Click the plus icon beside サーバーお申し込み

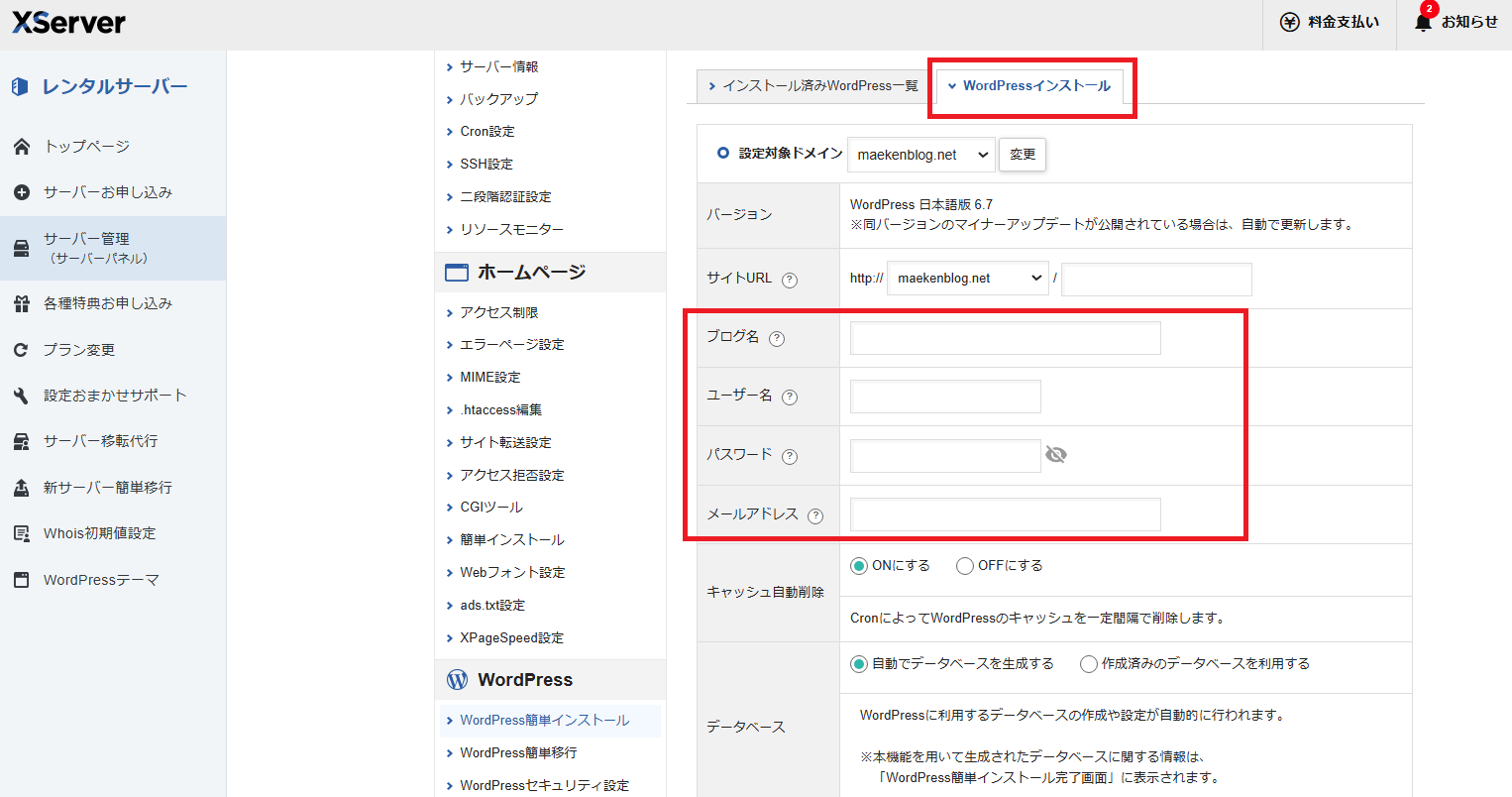point(22,192)
